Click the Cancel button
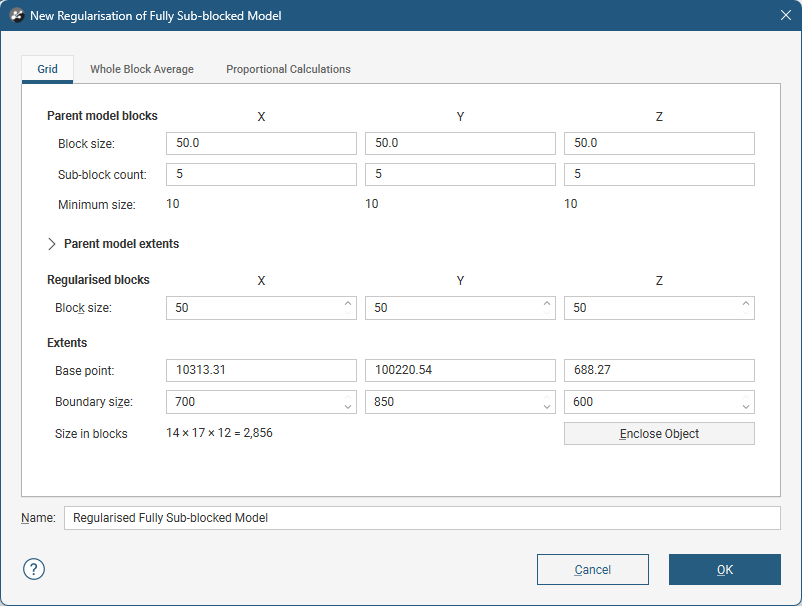 click(x=592, y=569)
